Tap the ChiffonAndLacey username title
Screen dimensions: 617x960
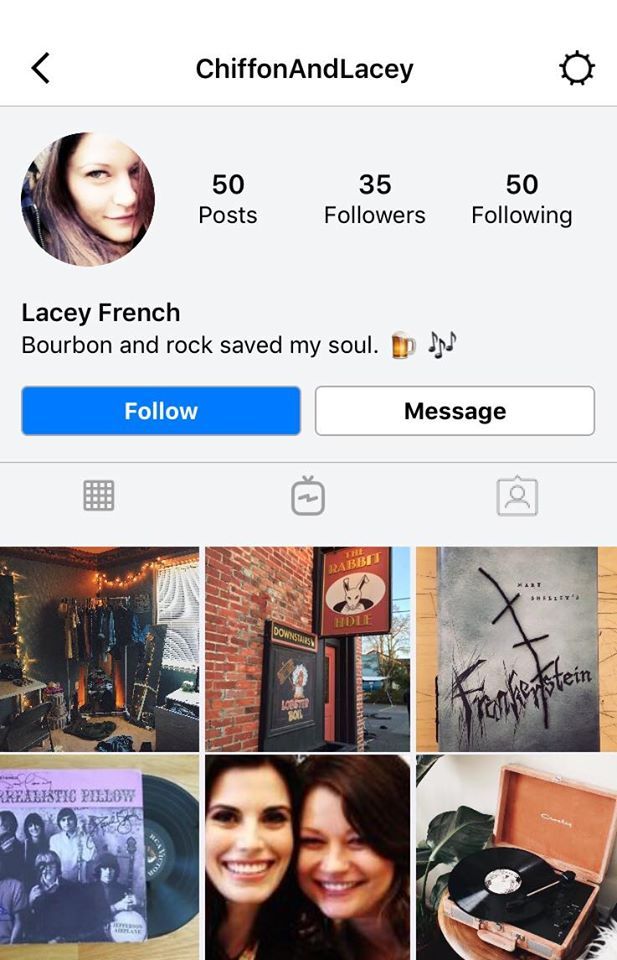pyautogui.click(x=304, y=69)
